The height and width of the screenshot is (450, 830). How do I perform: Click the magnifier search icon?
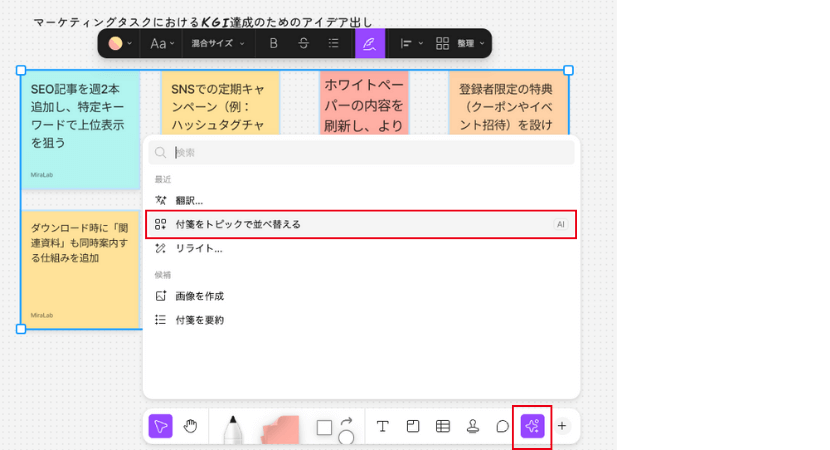pyautogui.click(x=160, y=153)
